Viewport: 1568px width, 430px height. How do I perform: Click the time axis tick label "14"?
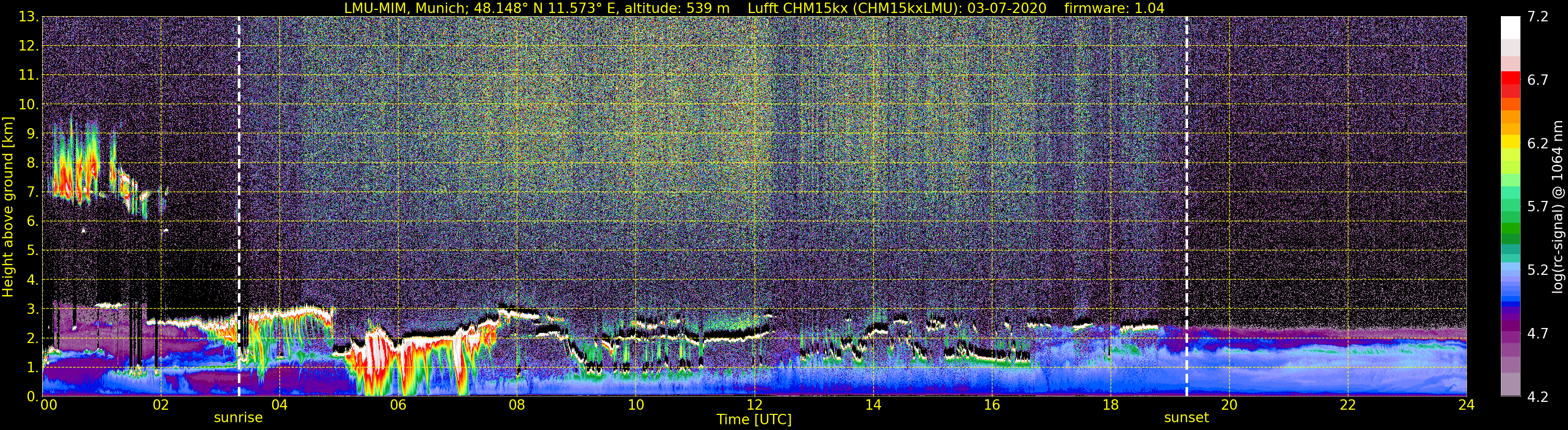point(873,406)
